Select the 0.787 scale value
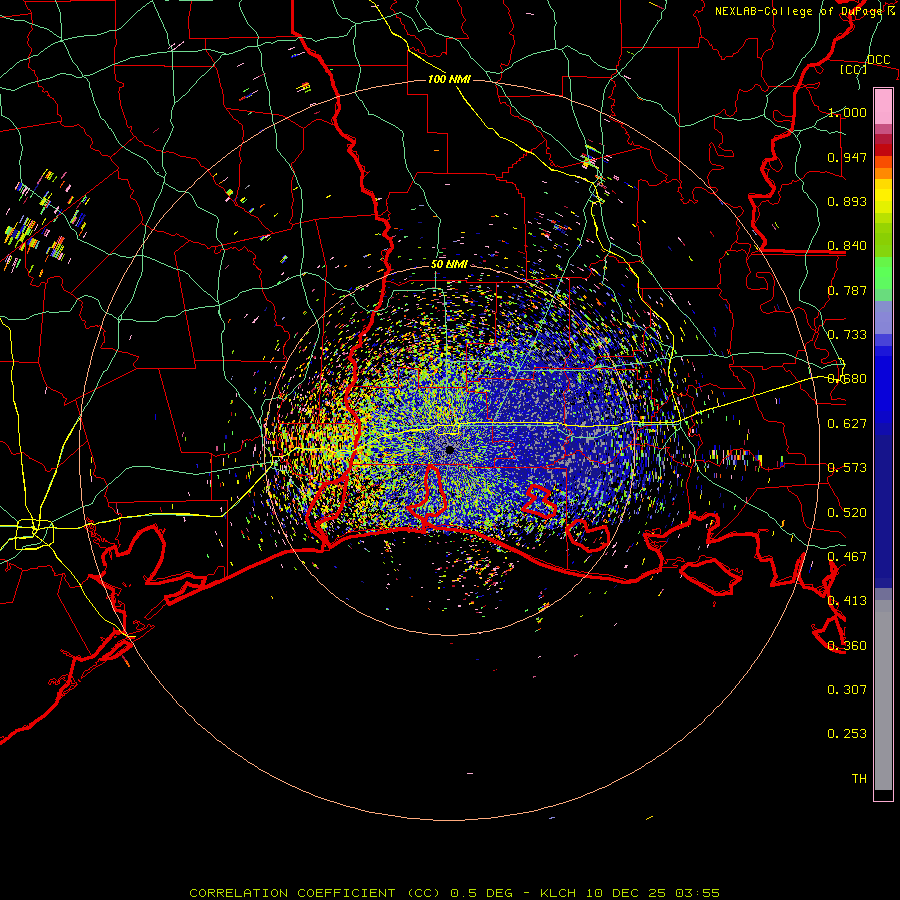 coord(847,290)
